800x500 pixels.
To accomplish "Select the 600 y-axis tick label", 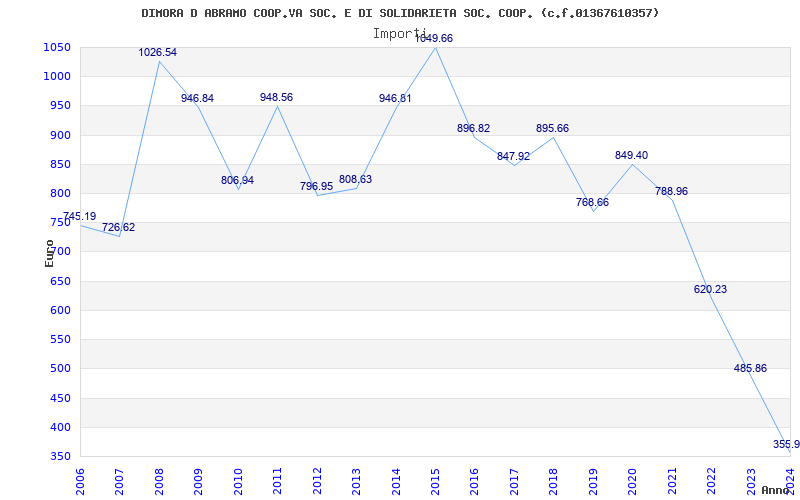I will click(x=61, y=311).
